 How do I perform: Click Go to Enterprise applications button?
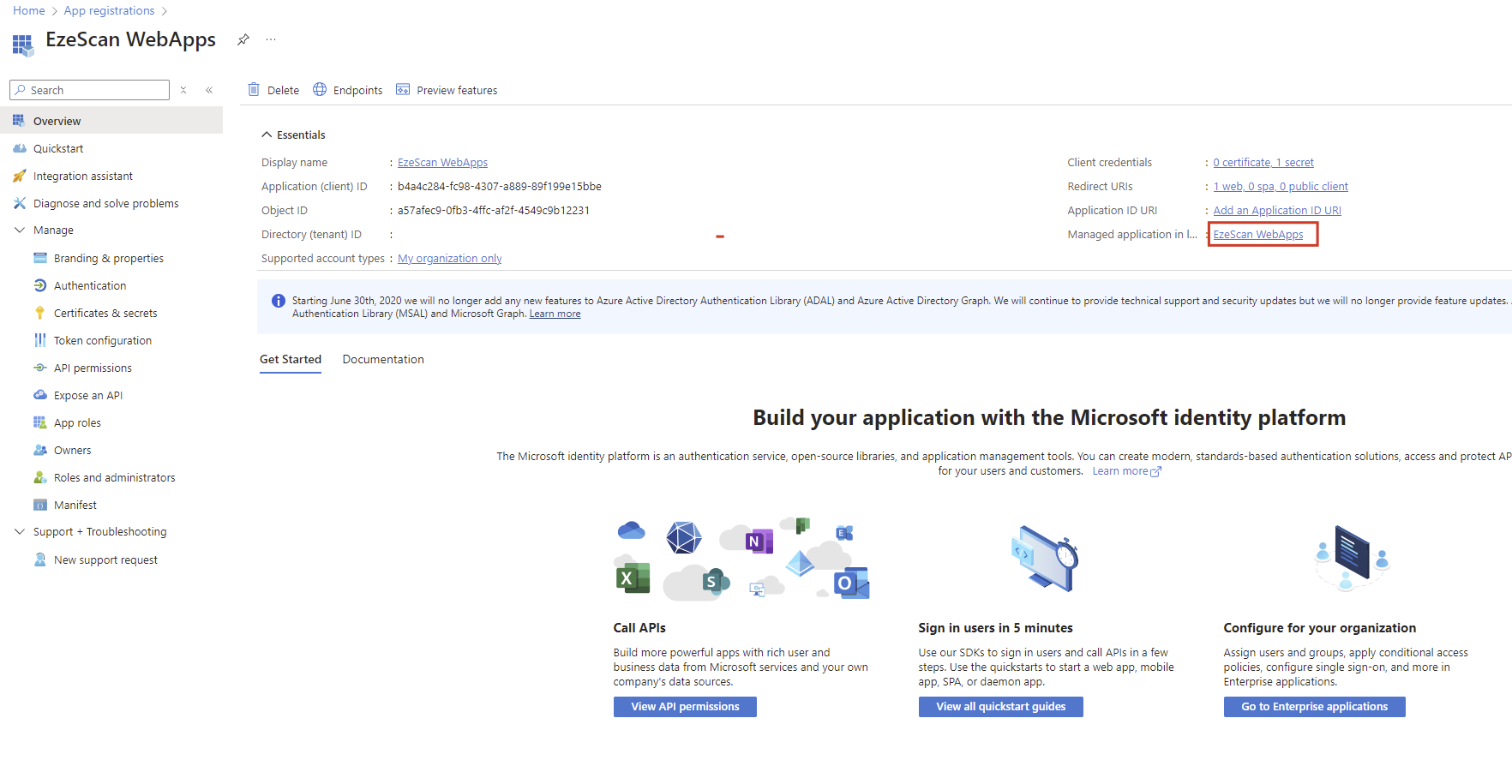pyautogui.click(x=1314, y=706)
